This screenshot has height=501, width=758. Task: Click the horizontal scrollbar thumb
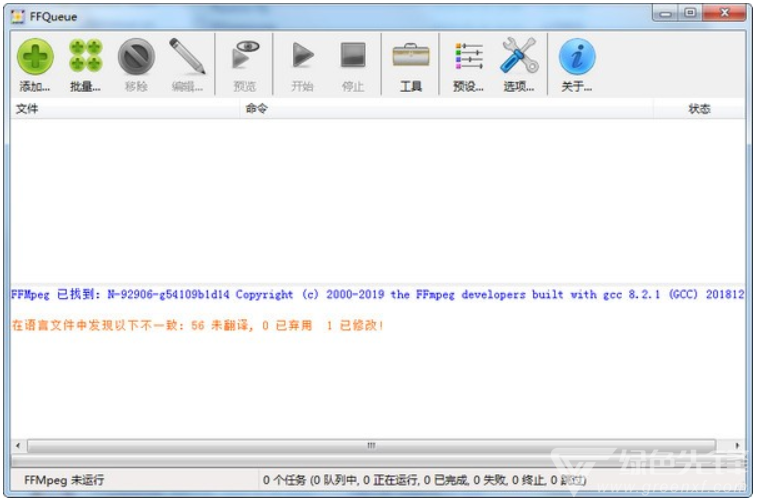pyautogui.click(x=371, y=445)
